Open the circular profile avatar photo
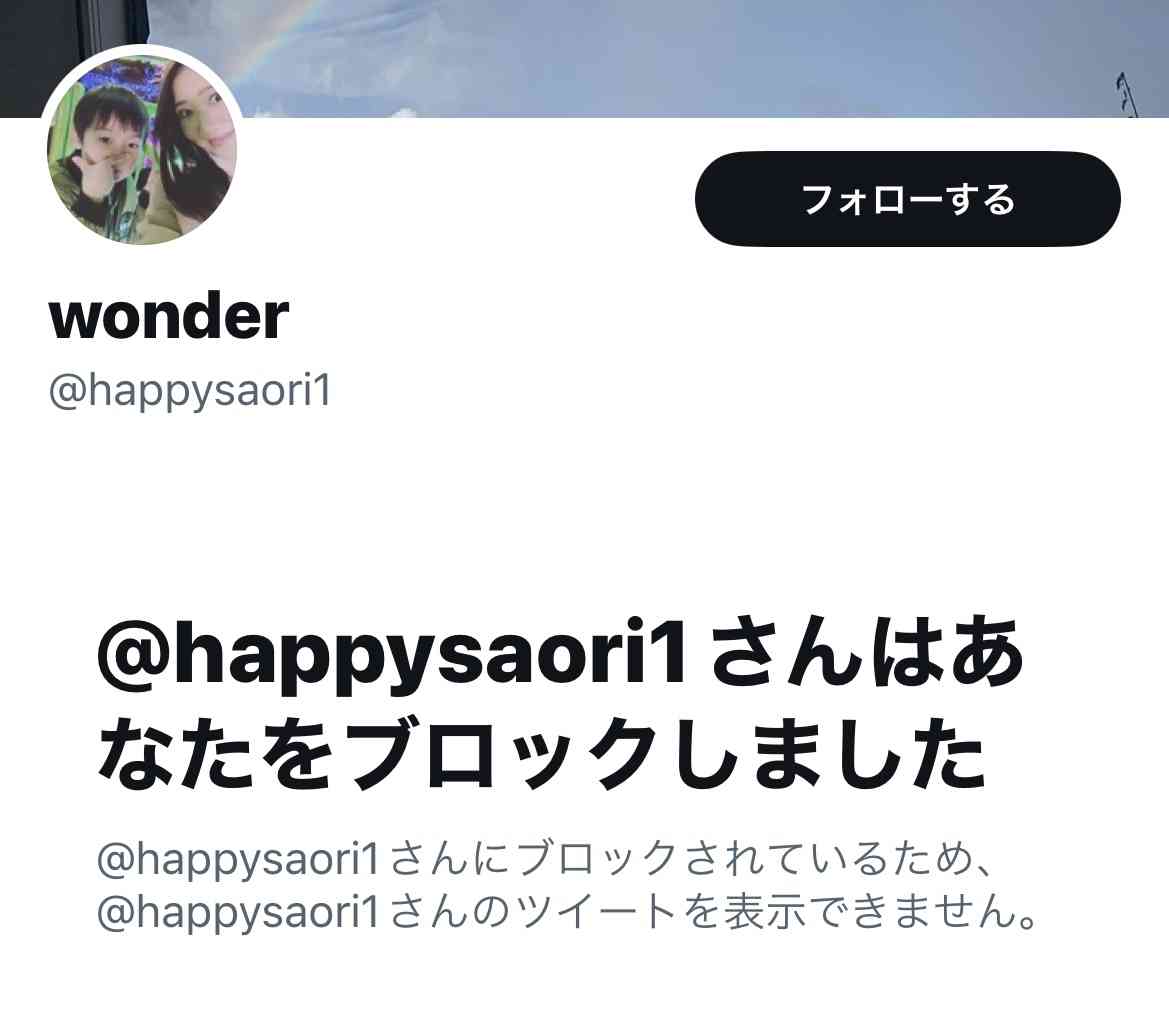The image size is (1169, 1024). (142, 149)
